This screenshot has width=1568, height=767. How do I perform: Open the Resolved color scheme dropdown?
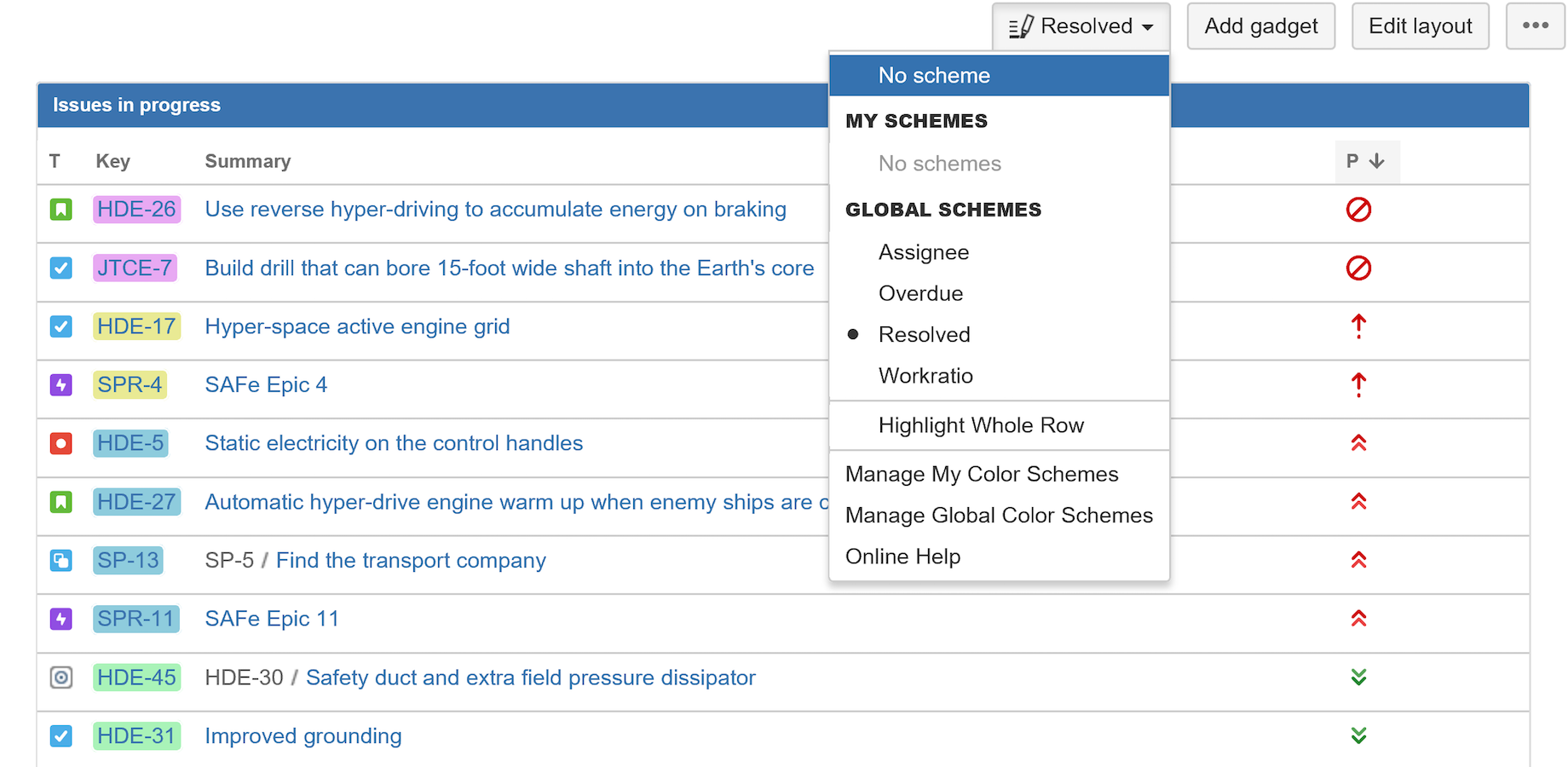tap(1081, 26)
